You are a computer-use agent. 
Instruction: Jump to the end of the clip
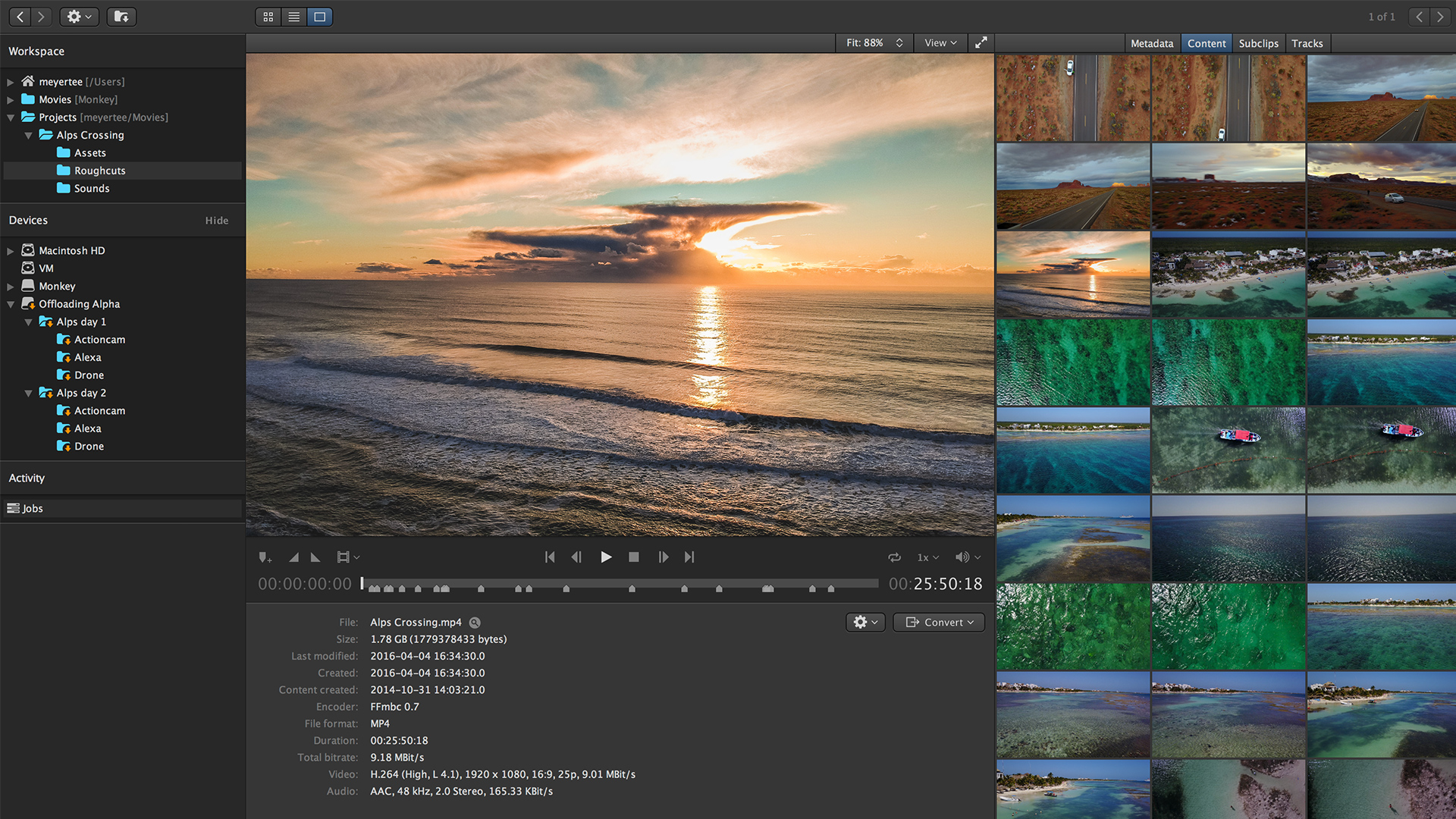pos(689,557)
